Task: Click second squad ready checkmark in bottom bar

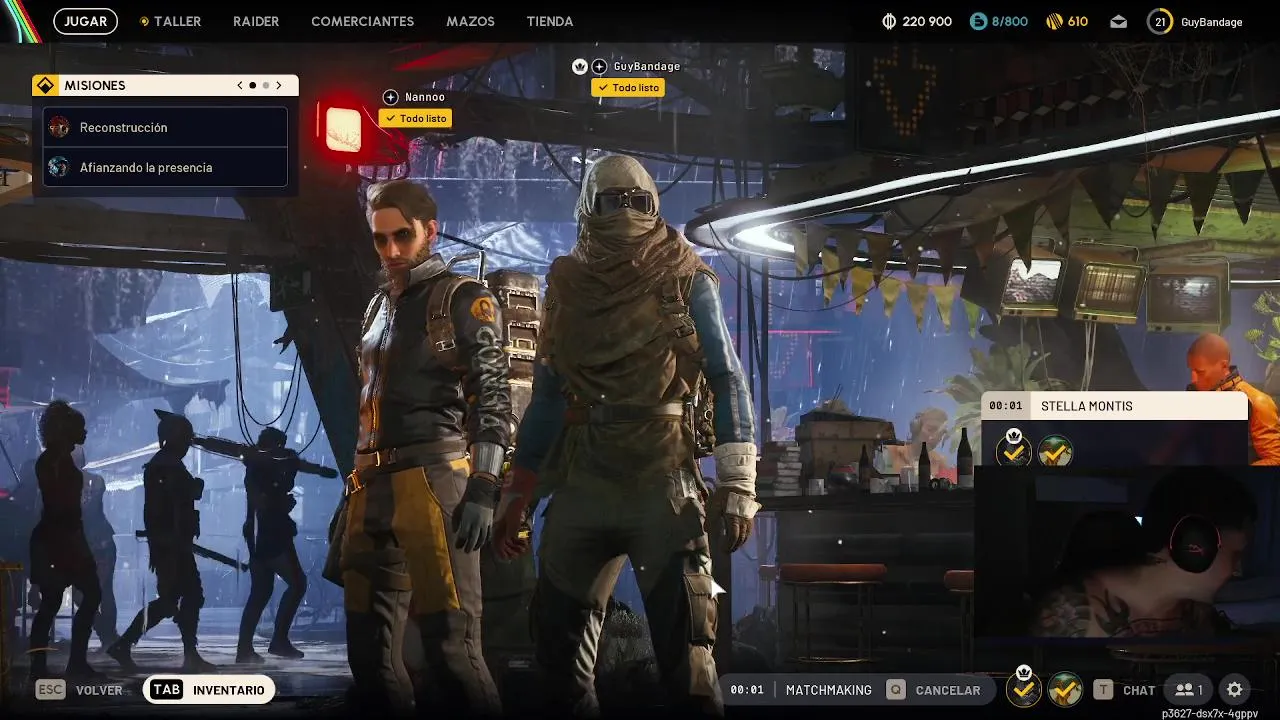Action: tap(1065, 689)
